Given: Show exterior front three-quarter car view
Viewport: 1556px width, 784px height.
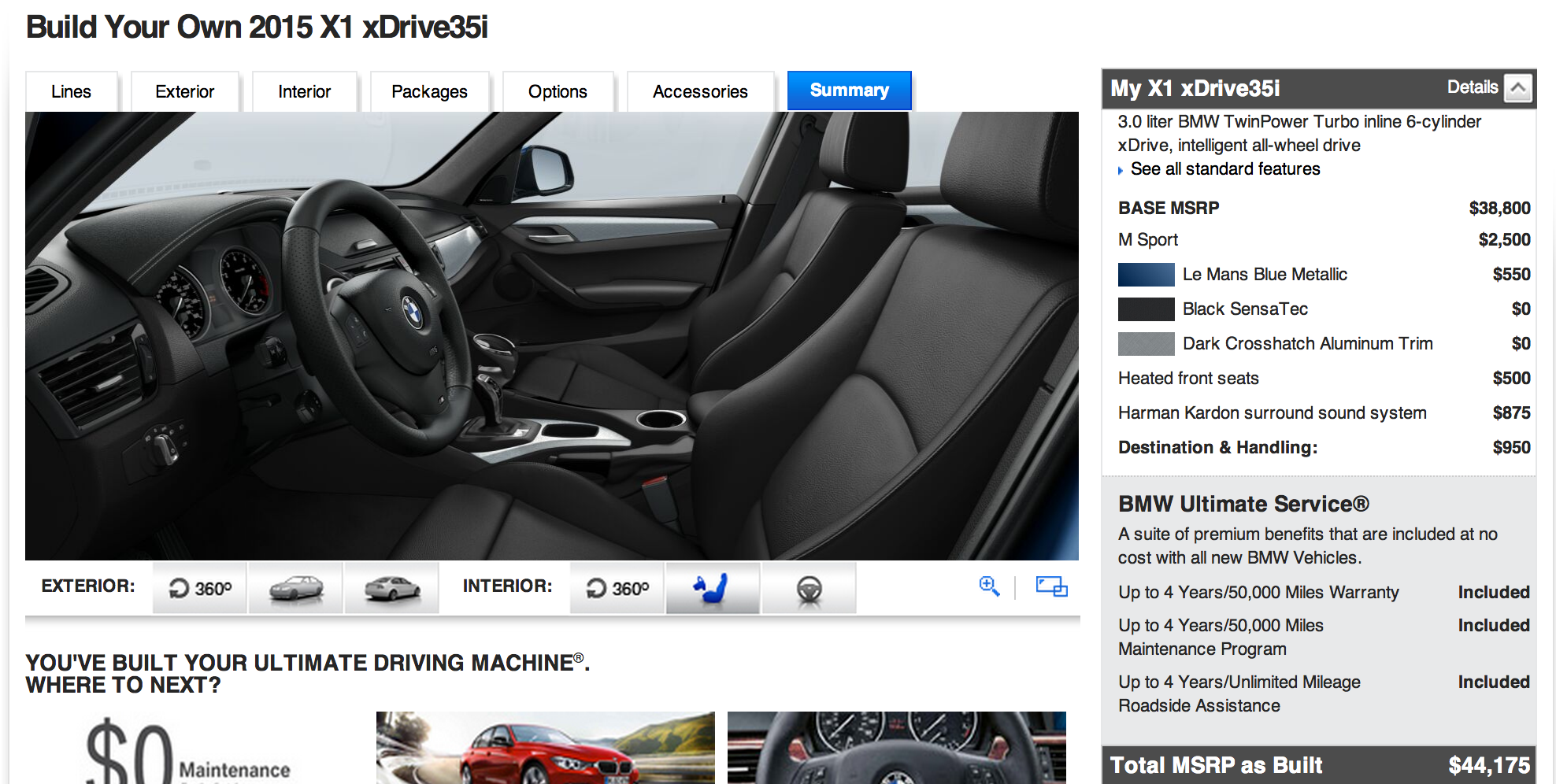Looking at the screenshot, I should tap(296, 588).
